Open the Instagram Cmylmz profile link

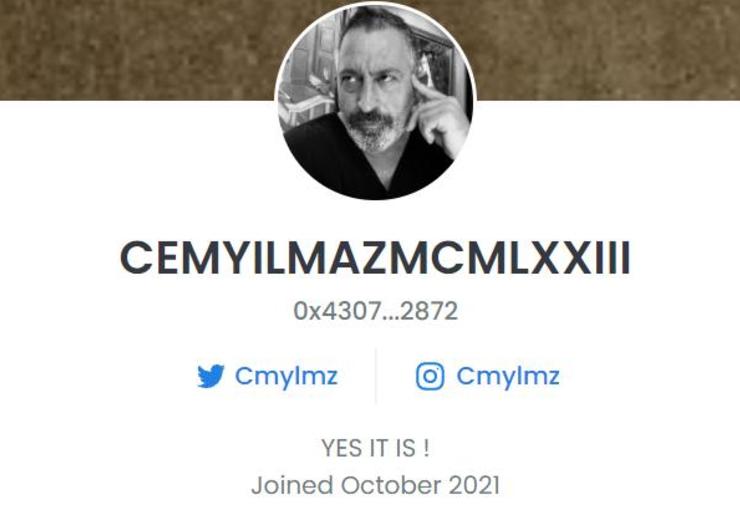coord(508,377)
